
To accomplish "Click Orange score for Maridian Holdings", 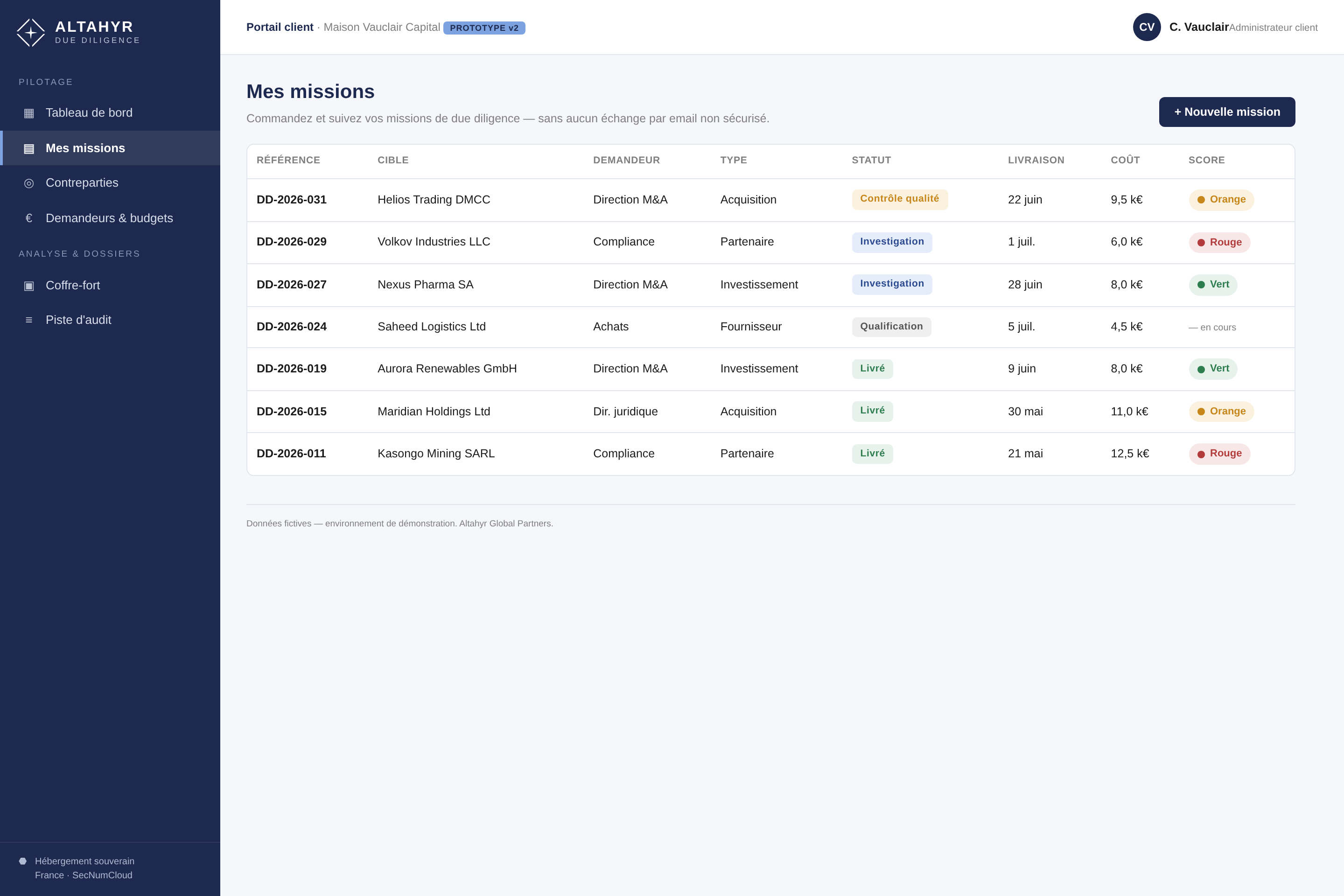I will 1222,412.
